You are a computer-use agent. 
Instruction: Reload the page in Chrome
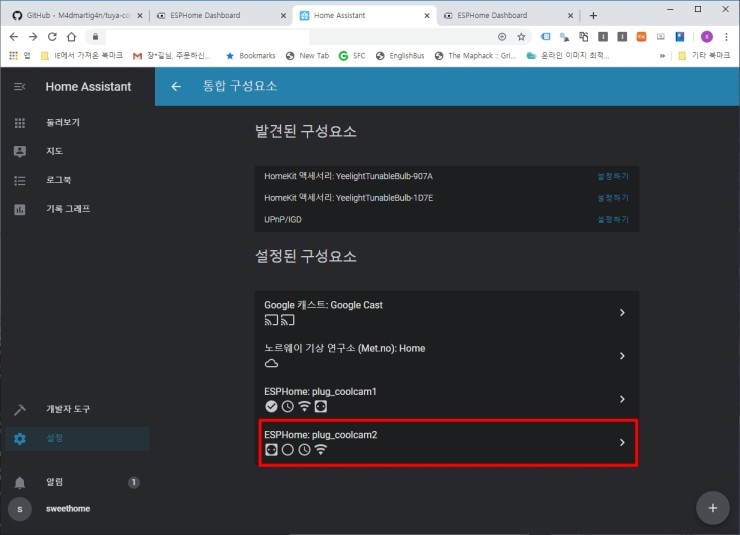pyautogui.click(x=52, y=37)
